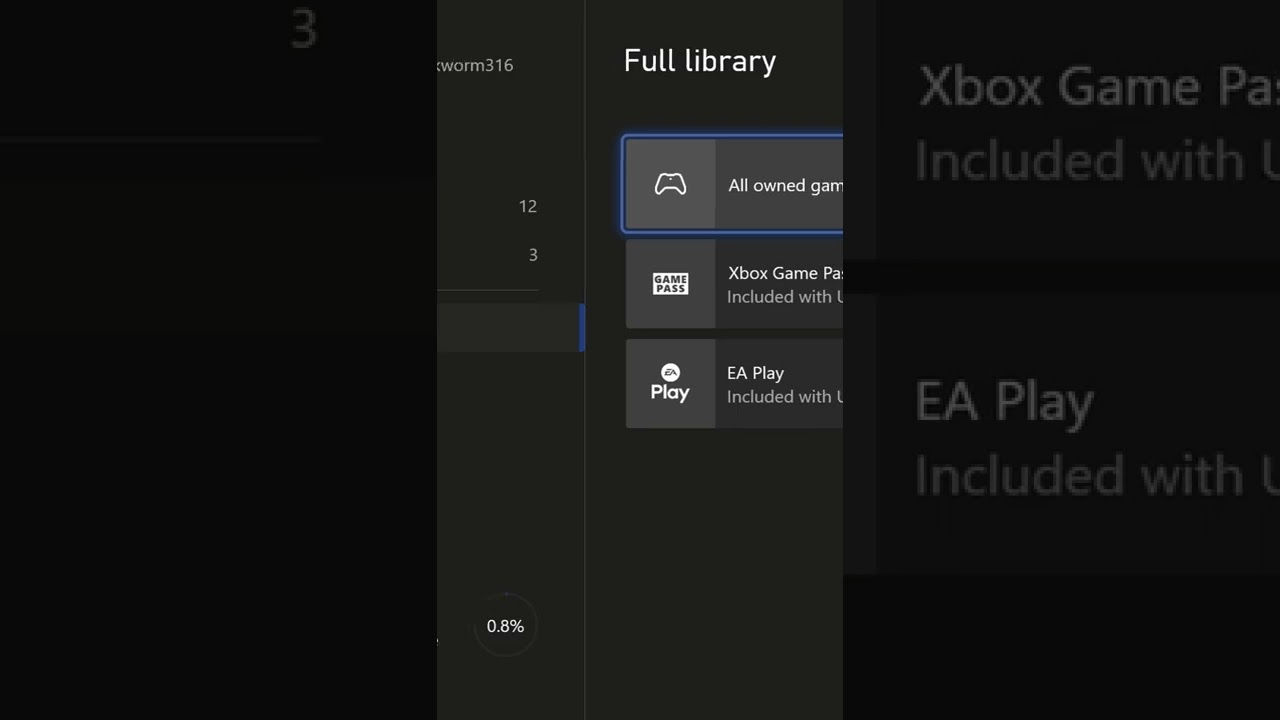Choose EA Play in Full library
This screenshot has width=1280, height=720.
click(734, 384)
